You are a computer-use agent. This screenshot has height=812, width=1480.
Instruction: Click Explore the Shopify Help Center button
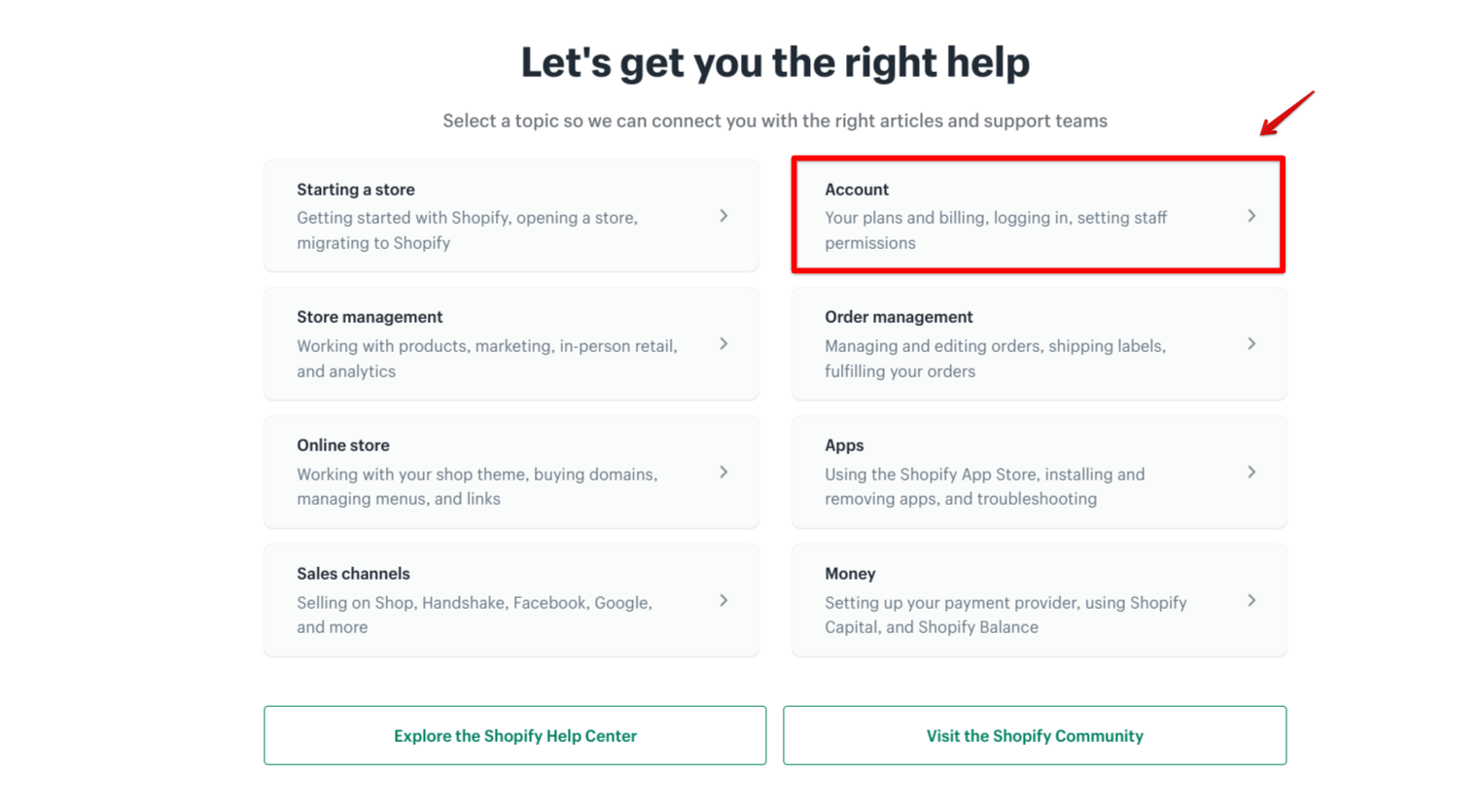tap(514, 736)
